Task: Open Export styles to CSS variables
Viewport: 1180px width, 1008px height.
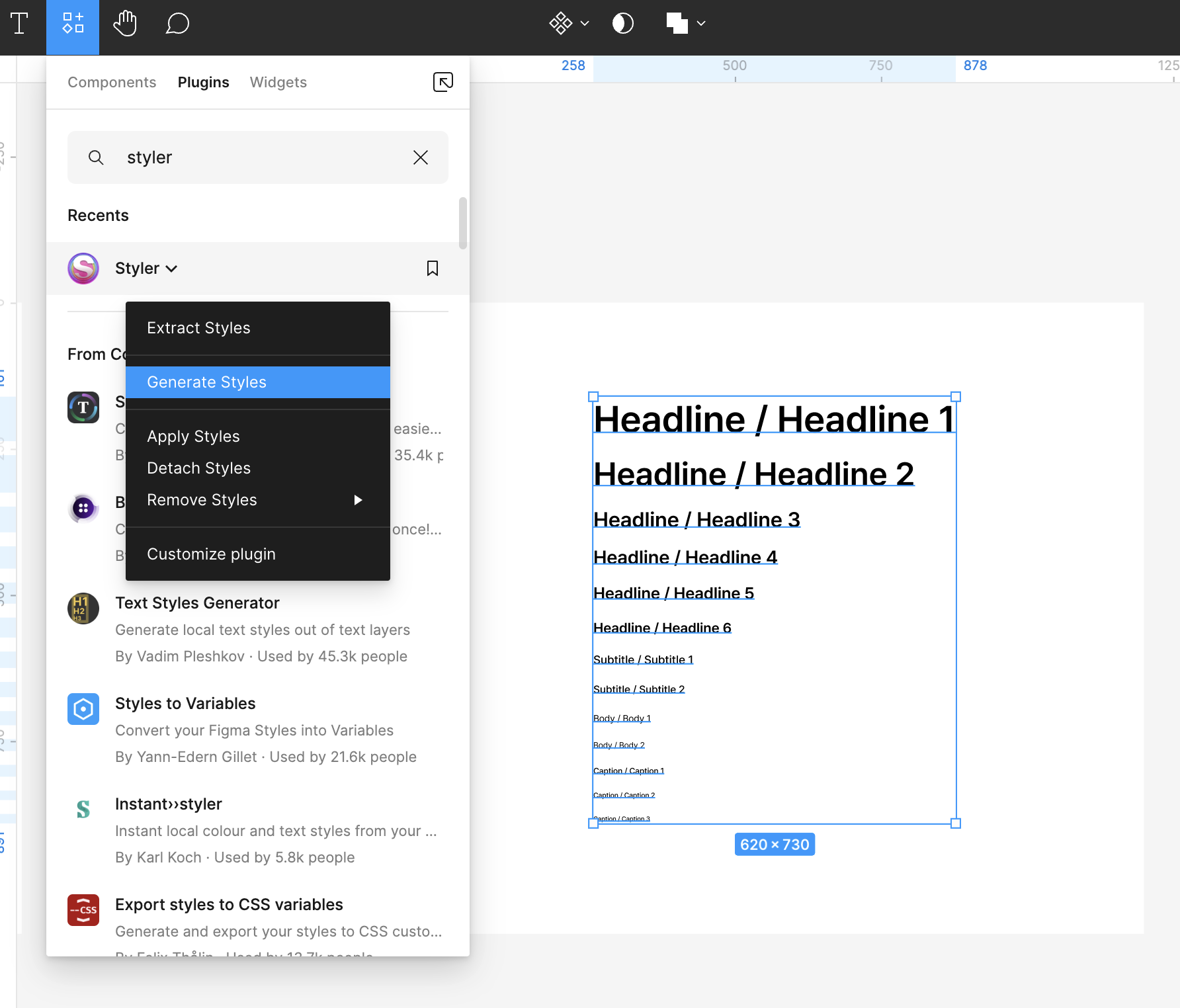Action: (x=229, y=905)
